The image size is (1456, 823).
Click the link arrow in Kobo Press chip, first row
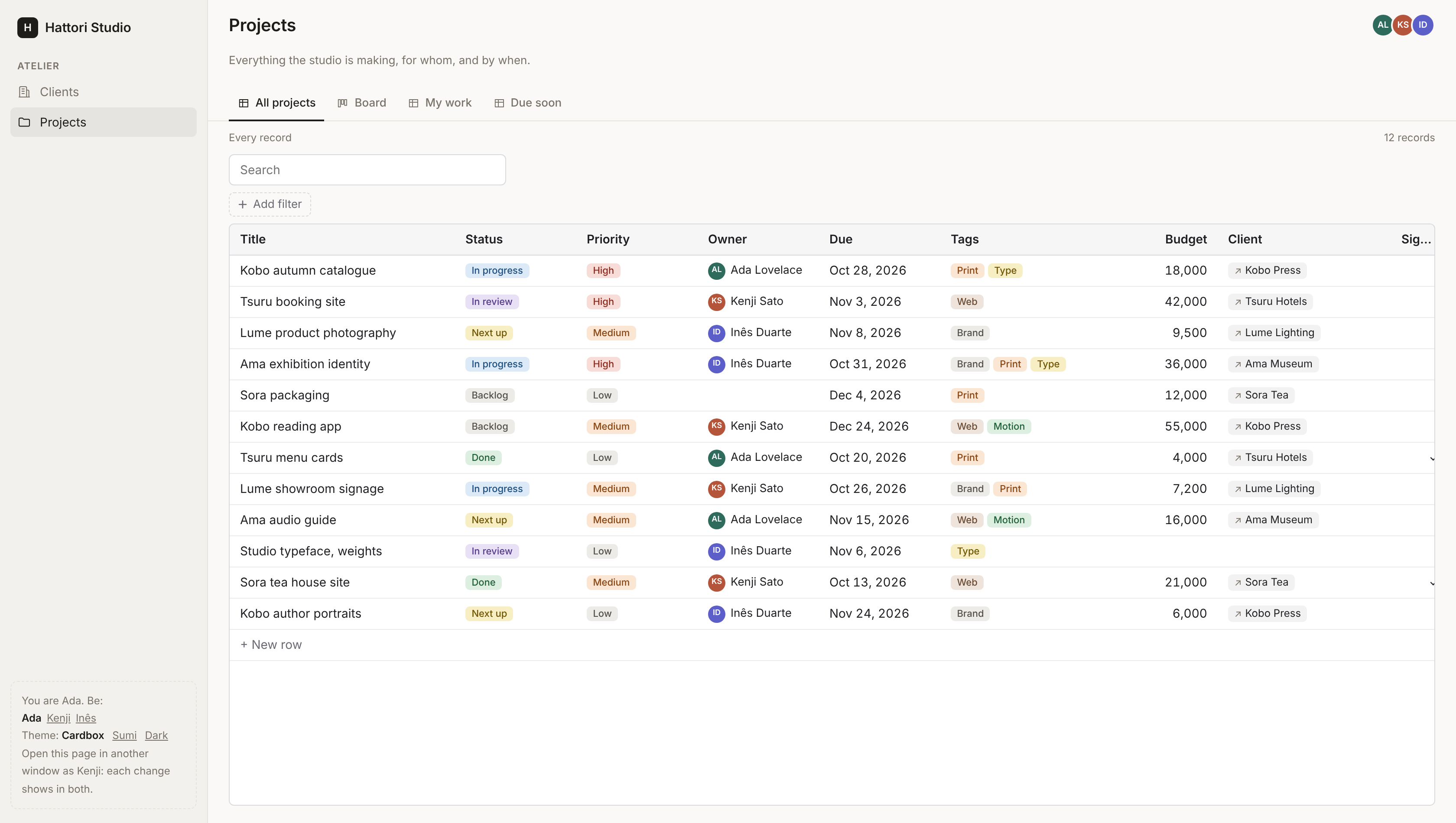(1238, 271)
